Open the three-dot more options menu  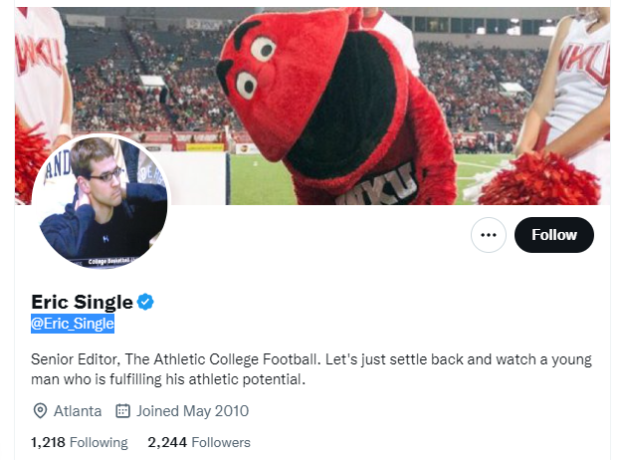coord(488,235)
